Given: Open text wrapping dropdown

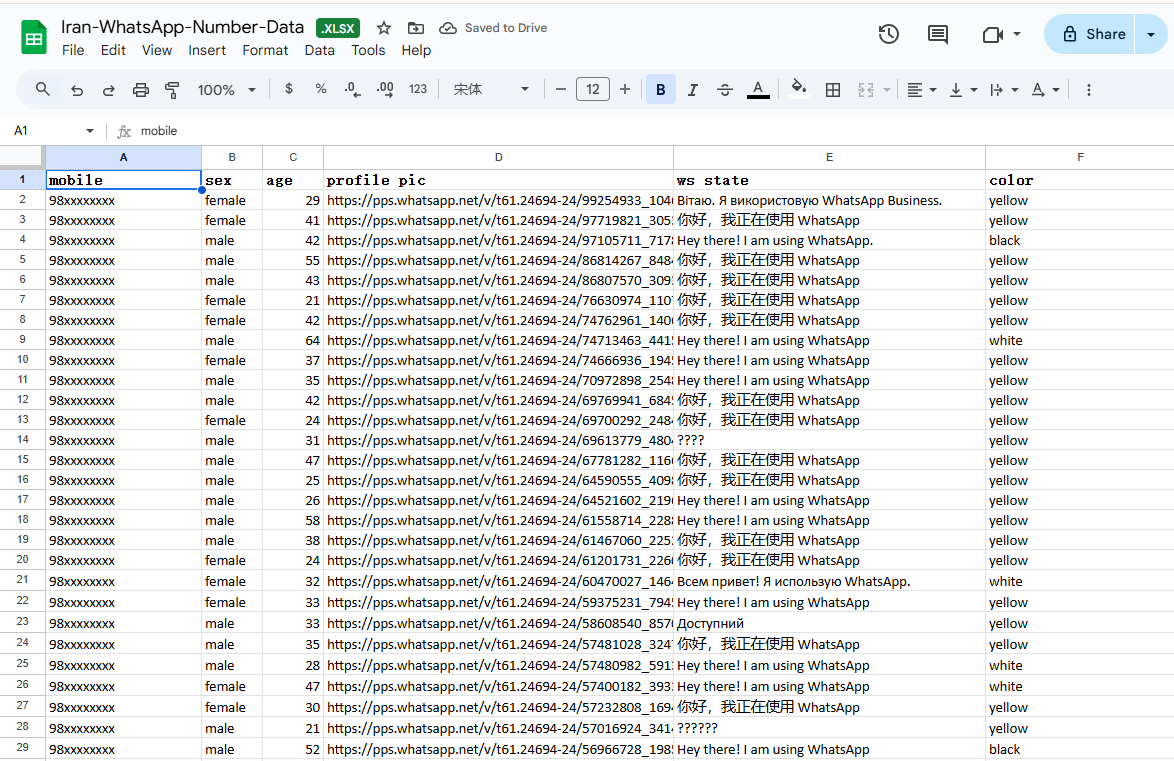Looking at the screenshot, I should (x=1004, y=90).
